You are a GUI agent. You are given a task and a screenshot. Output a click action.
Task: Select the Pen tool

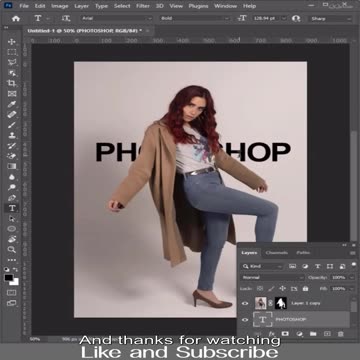[x=12, y=197]
